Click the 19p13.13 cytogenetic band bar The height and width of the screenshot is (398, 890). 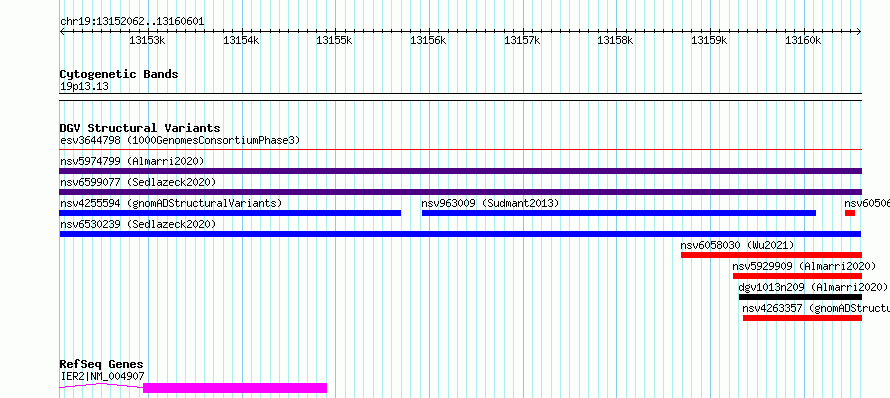coord(460,97)
